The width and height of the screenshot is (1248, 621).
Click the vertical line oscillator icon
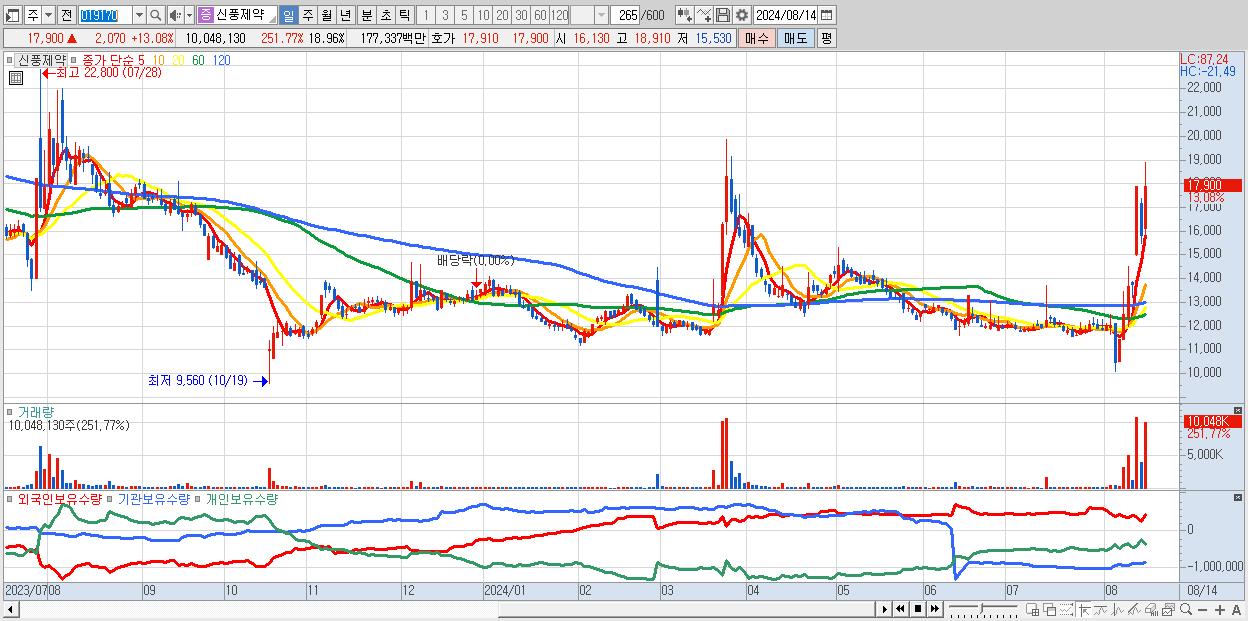click(1118, 609)
